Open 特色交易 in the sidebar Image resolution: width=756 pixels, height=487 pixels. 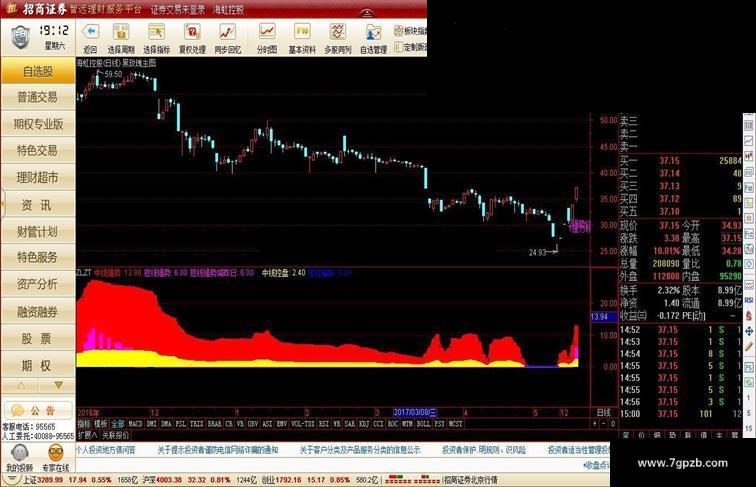38,151
